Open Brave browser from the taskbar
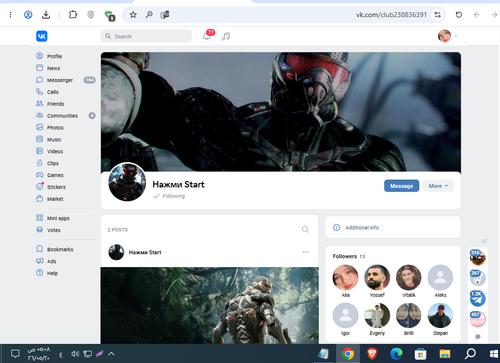The width and height of the screenshot is (500, 363). pyautogui.click(x=372, y=354)
